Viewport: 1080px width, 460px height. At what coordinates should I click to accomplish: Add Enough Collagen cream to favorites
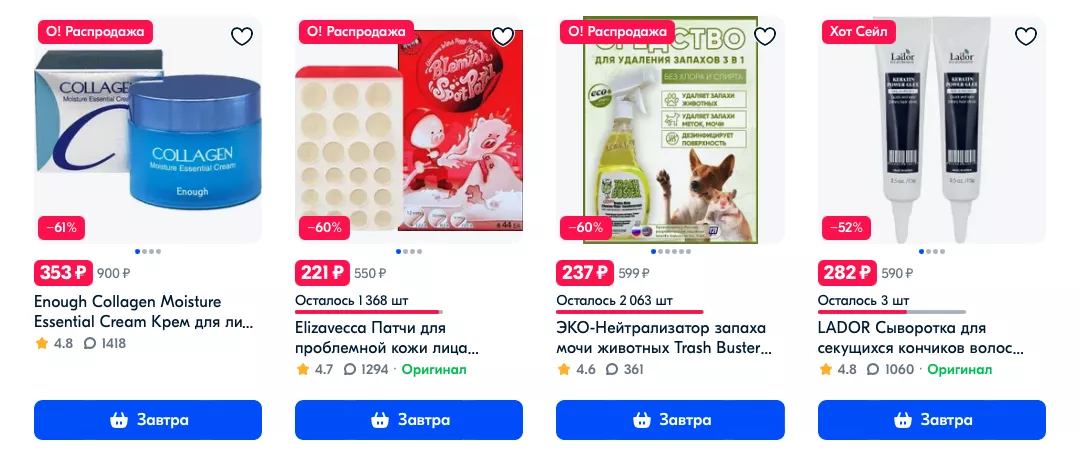(242, 36)
